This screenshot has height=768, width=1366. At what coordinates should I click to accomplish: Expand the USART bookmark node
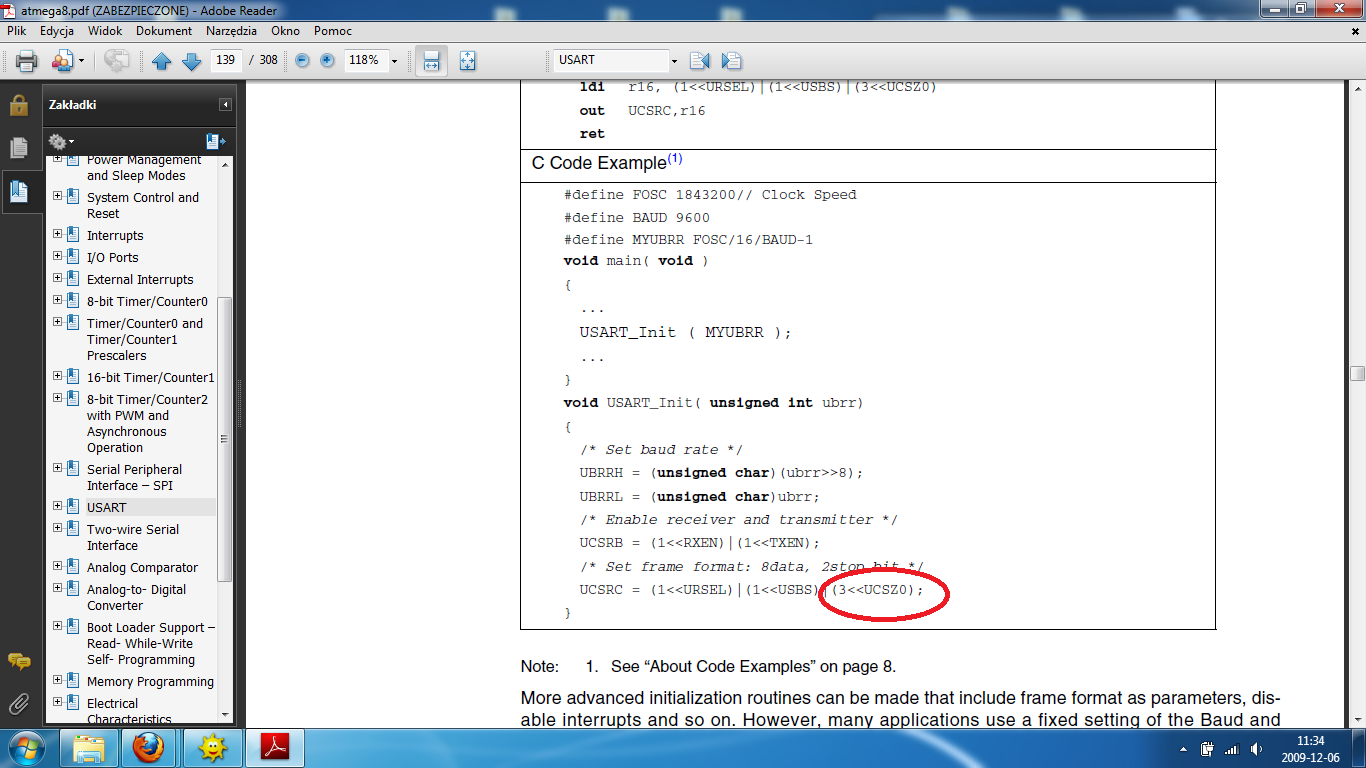57,507
